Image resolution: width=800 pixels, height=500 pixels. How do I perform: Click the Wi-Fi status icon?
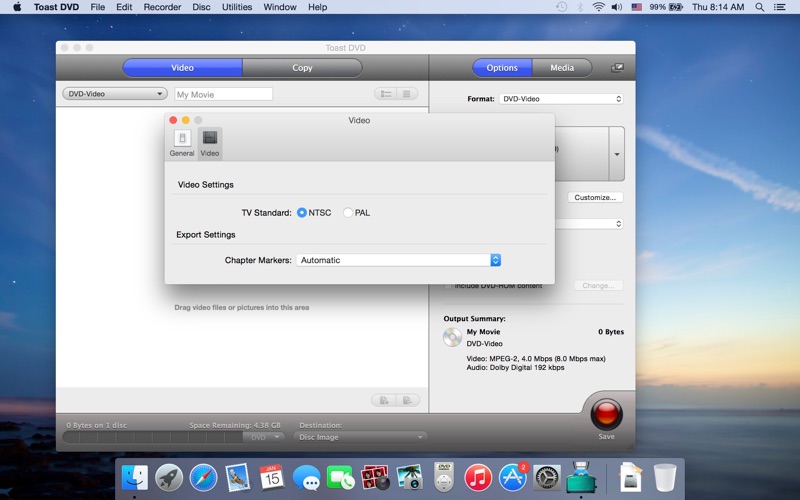click(598, 7)
